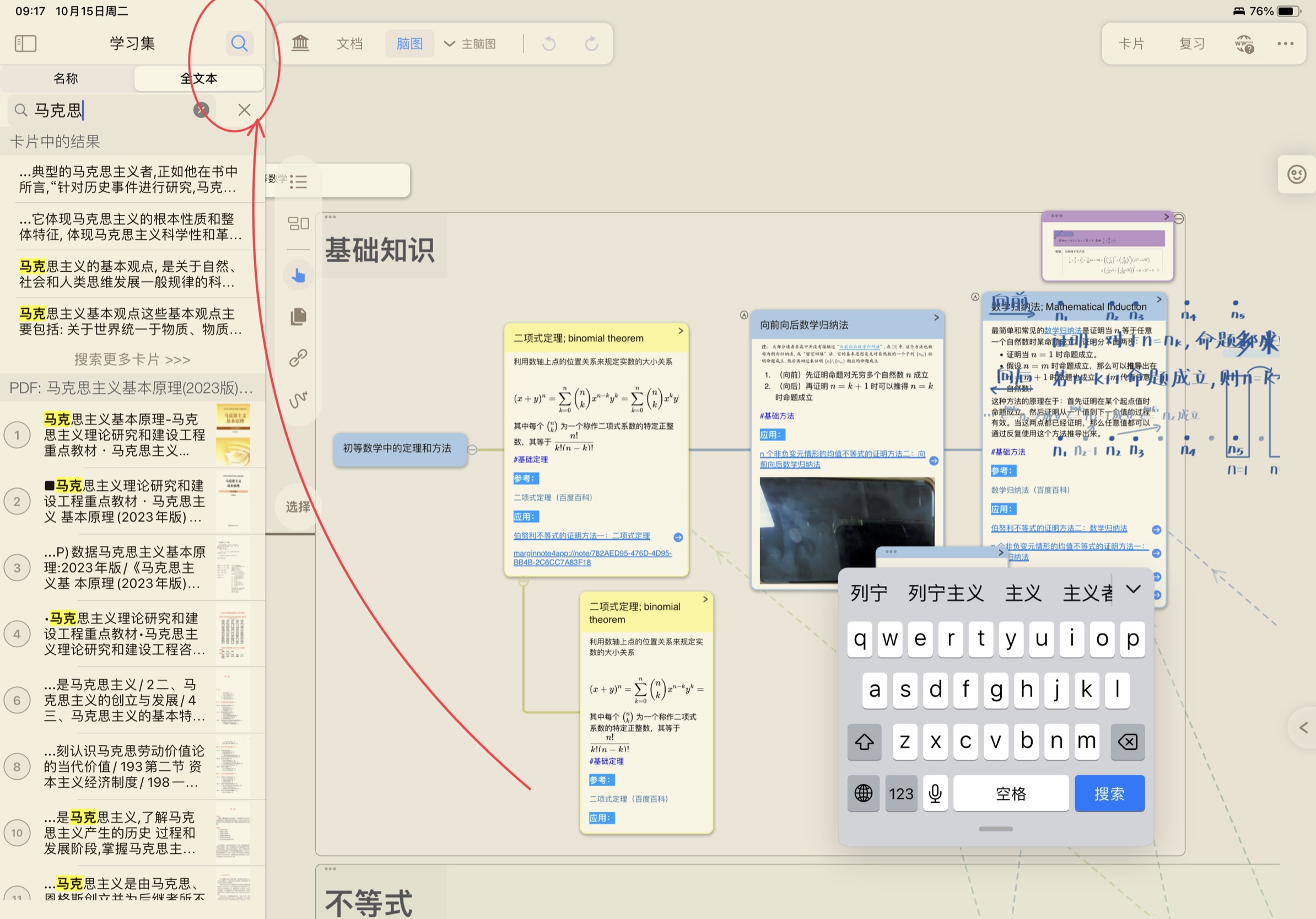Screen dimensions: 1316x919
Task: Switch to the 文档 tab
Action: pyautogui.click(x=349, y=44)
